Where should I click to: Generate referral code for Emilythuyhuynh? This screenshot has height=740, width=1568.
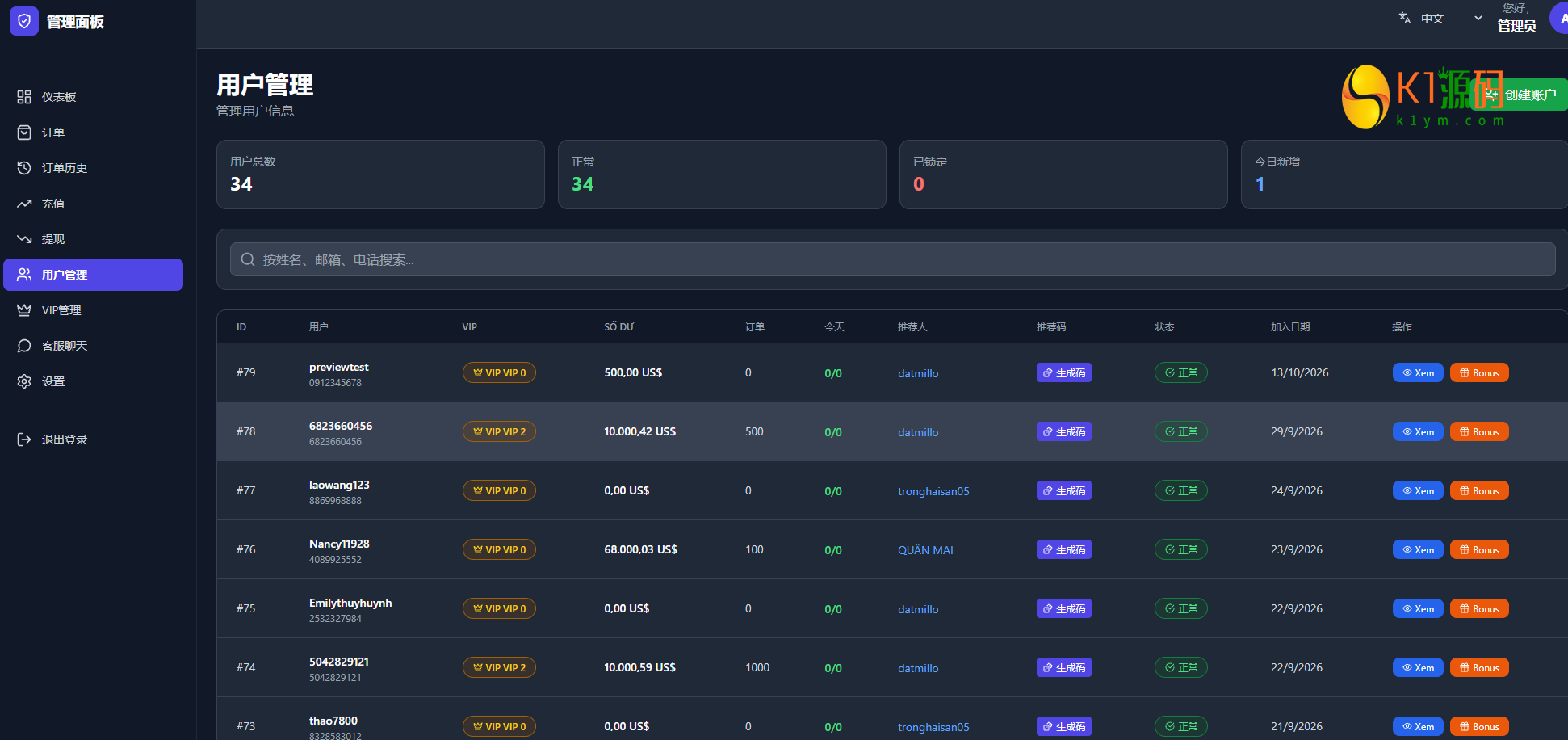pyautogui.click(x=1064, y=608)
